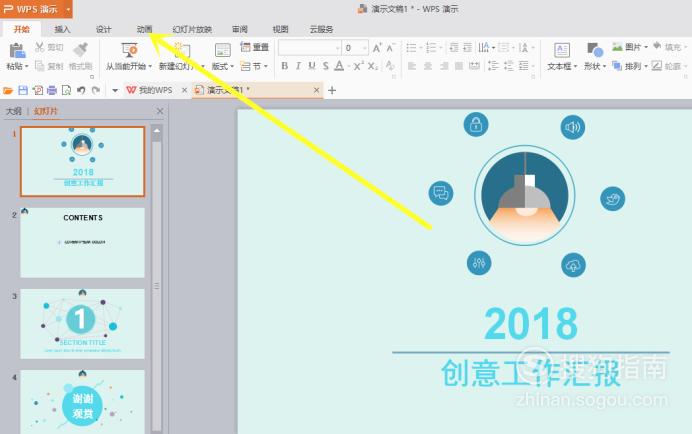Screen dimensions: 692x434
Task: Open the 设计 ribbon tab
Action: (103, 29)
